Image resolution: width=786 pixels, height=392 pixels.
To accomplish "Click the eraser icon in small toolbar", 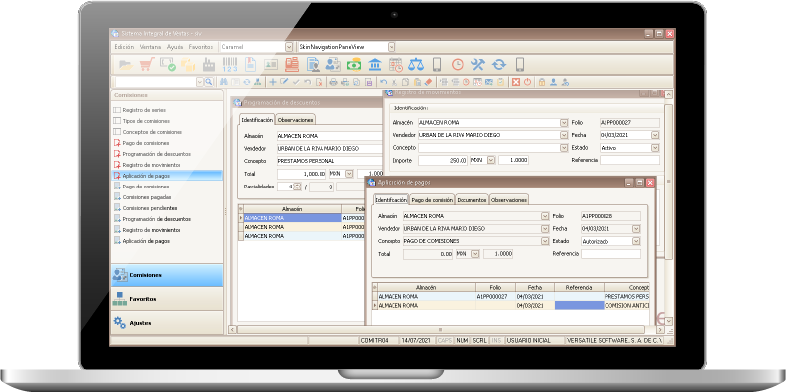I will tap(429, 82).
